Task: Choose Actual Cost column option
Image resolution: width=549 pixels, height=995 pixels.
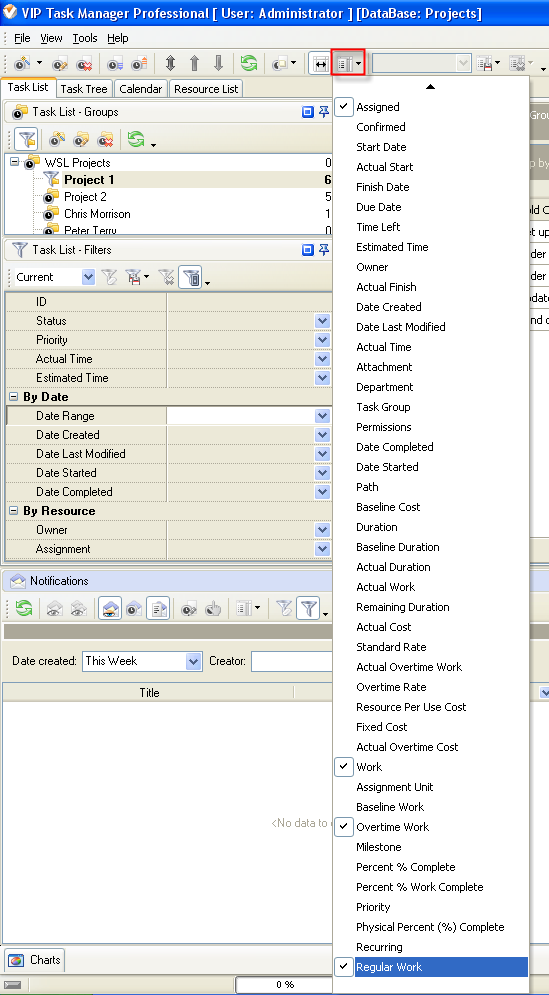Action: (383, 627)
